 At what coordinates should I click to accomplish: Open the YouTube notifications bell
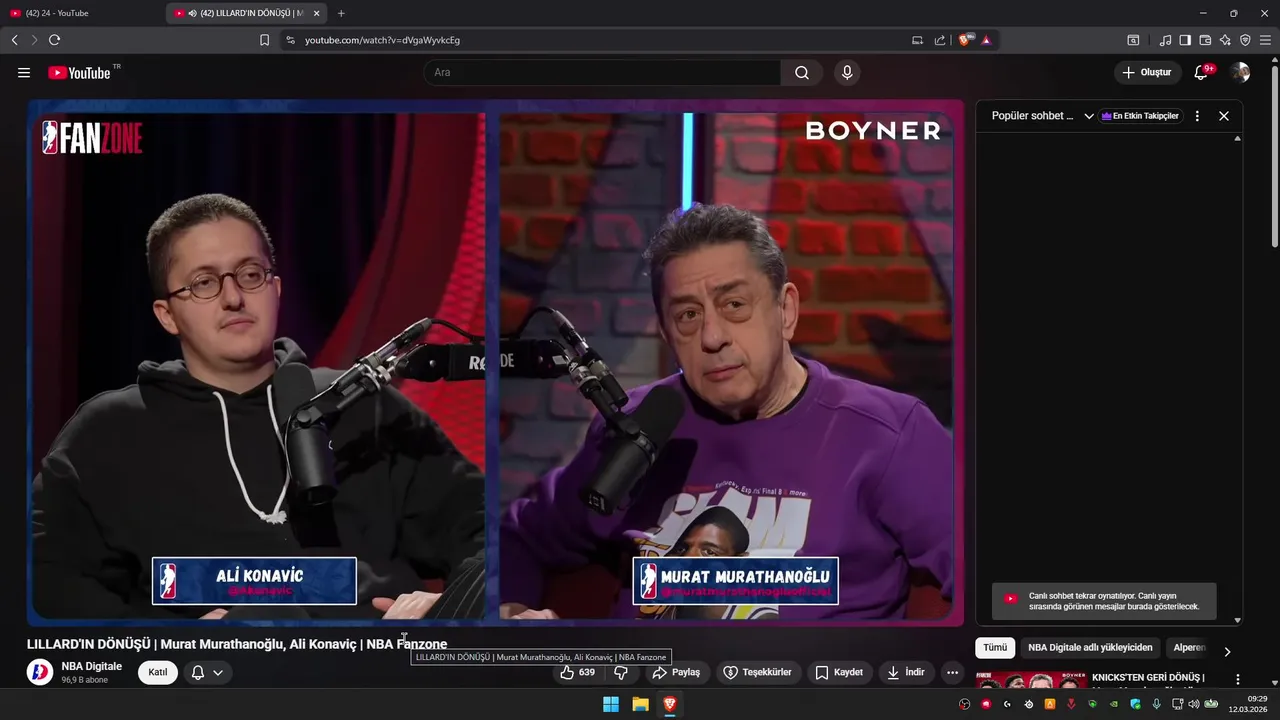[1201, 73]
